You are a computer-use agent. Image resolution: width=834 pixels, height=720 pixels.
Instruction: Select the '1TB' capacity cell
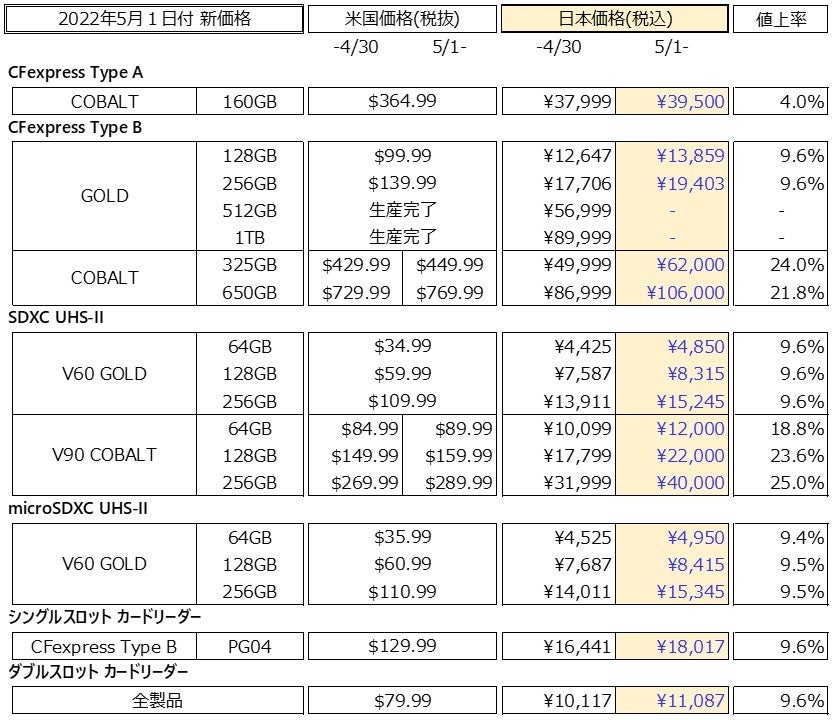click(249, 238)
